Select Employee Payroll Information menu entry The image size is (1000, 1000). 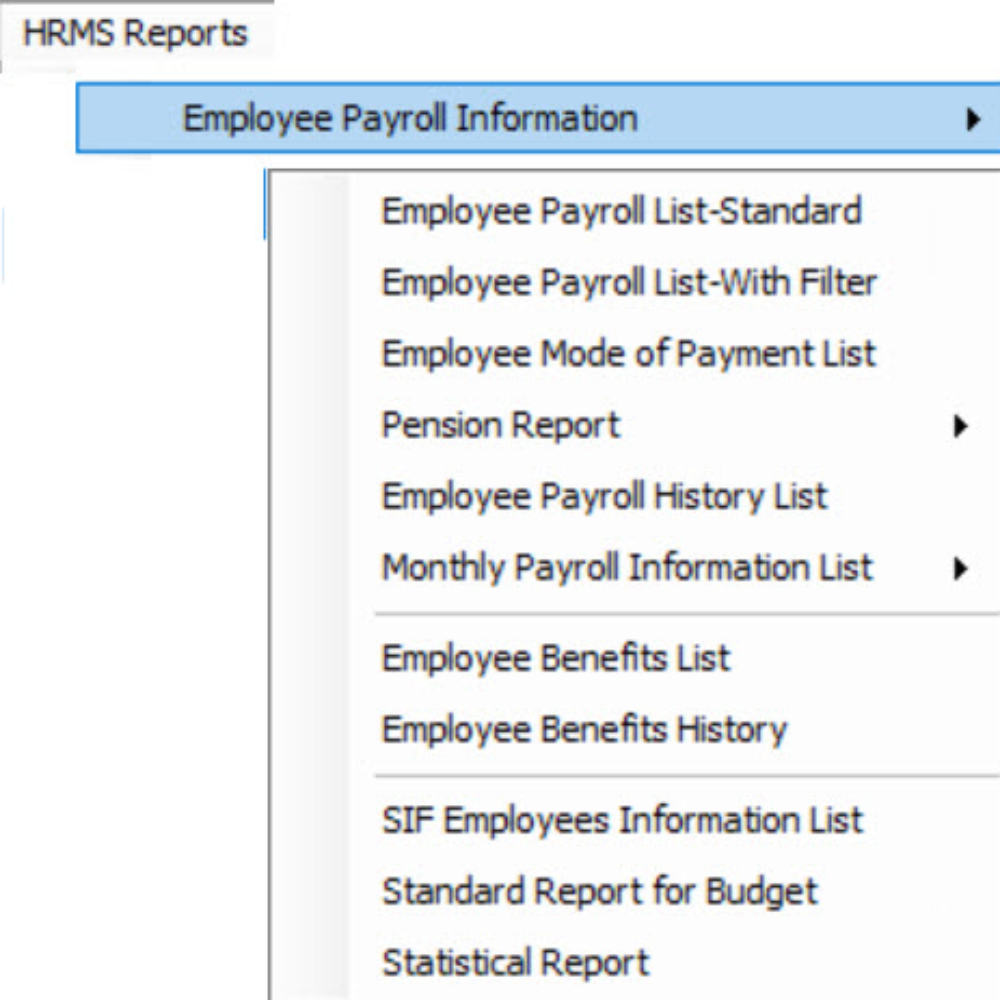[410, 118]
